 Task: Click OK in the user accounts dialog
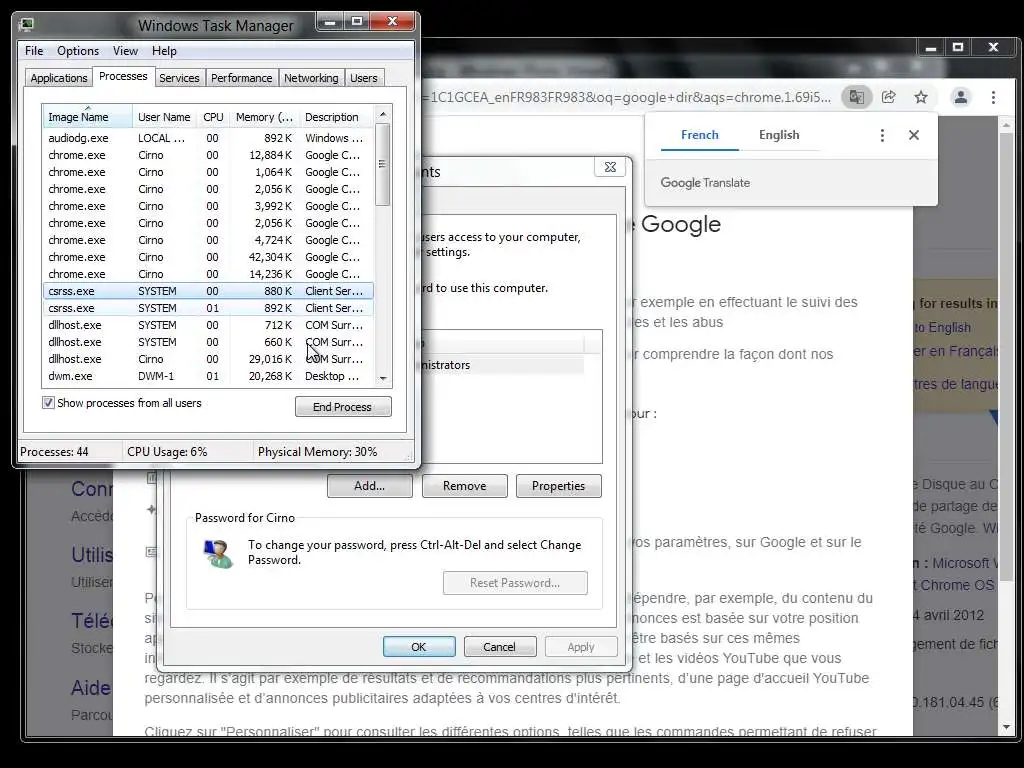419,647
